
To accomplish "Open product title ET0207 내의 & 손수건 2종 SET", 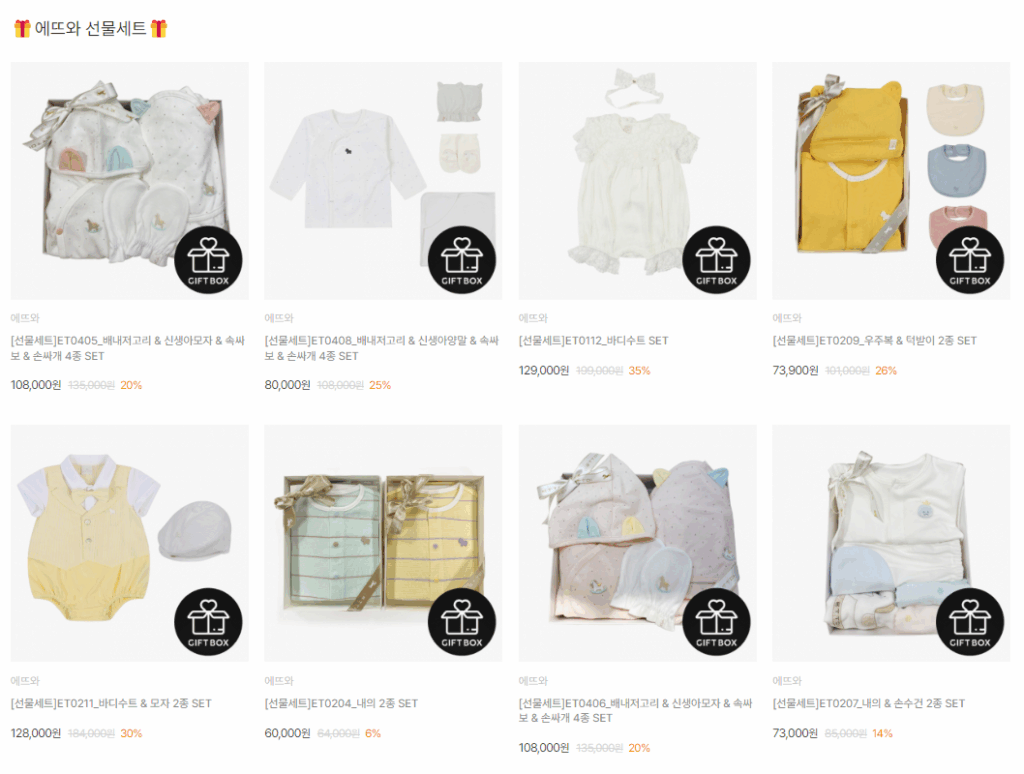I will point(869,703).
